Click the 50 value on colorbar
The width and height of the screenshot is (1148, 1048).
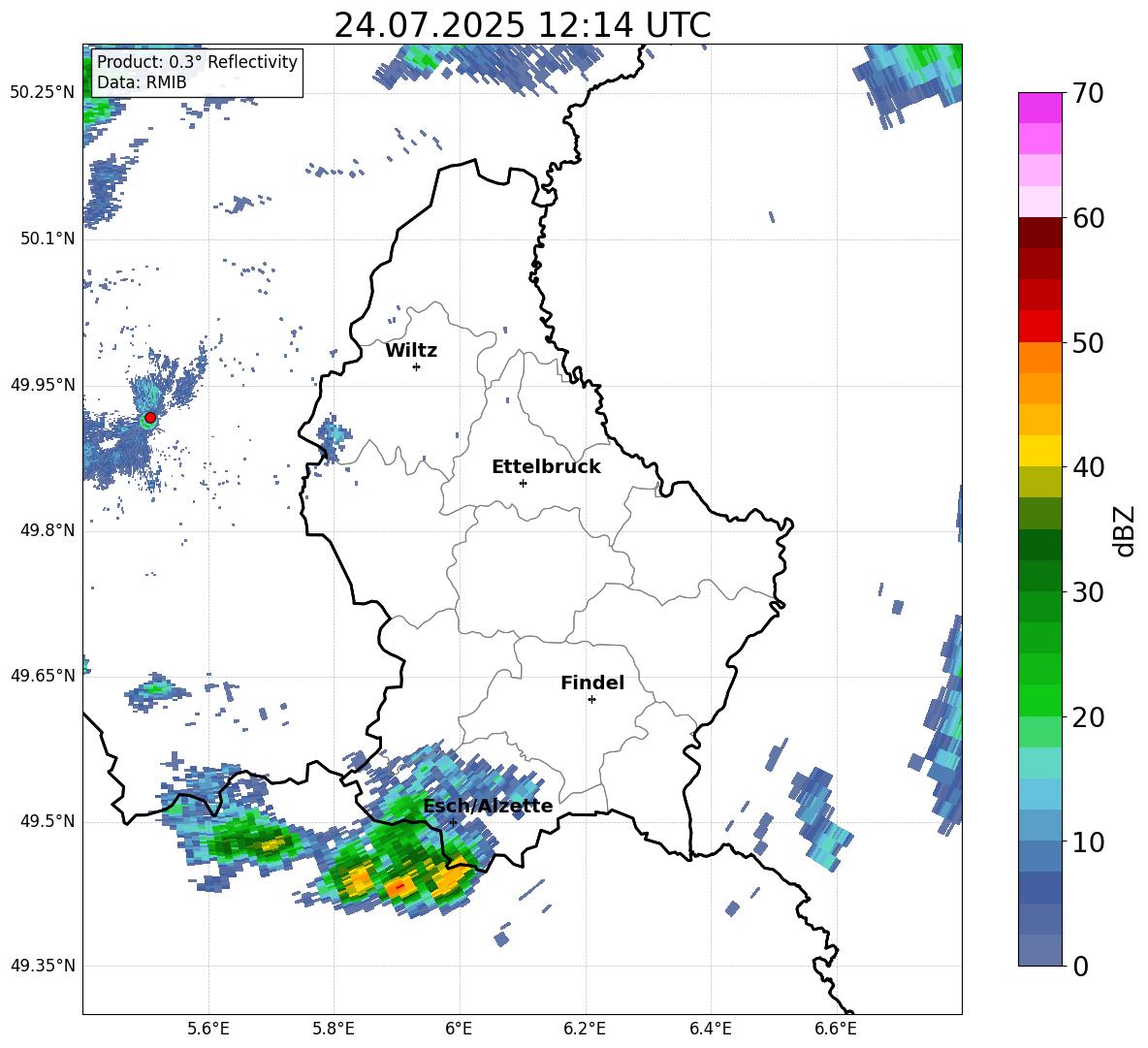[1088, 342]
